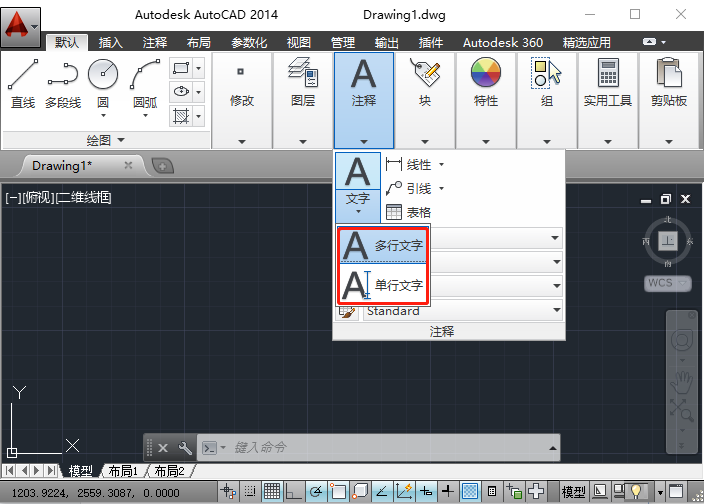The width and height of the screenshot is (704, 504).
Task: Select 多行文字 (Multiline Text) tool
Action: [383, 245]
